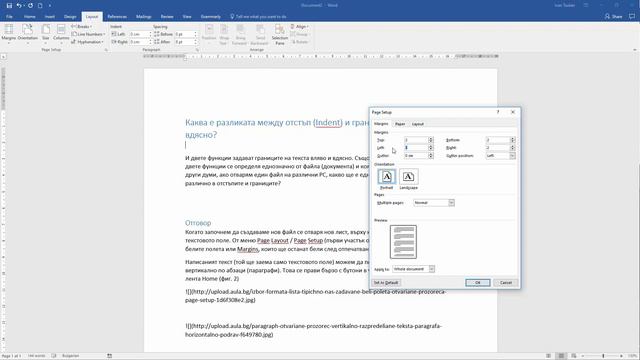Image resolution: width=640 pixels, height=360 pixels.
Task: Switch to the Home ribbon tab
Action: click(29, 17)
